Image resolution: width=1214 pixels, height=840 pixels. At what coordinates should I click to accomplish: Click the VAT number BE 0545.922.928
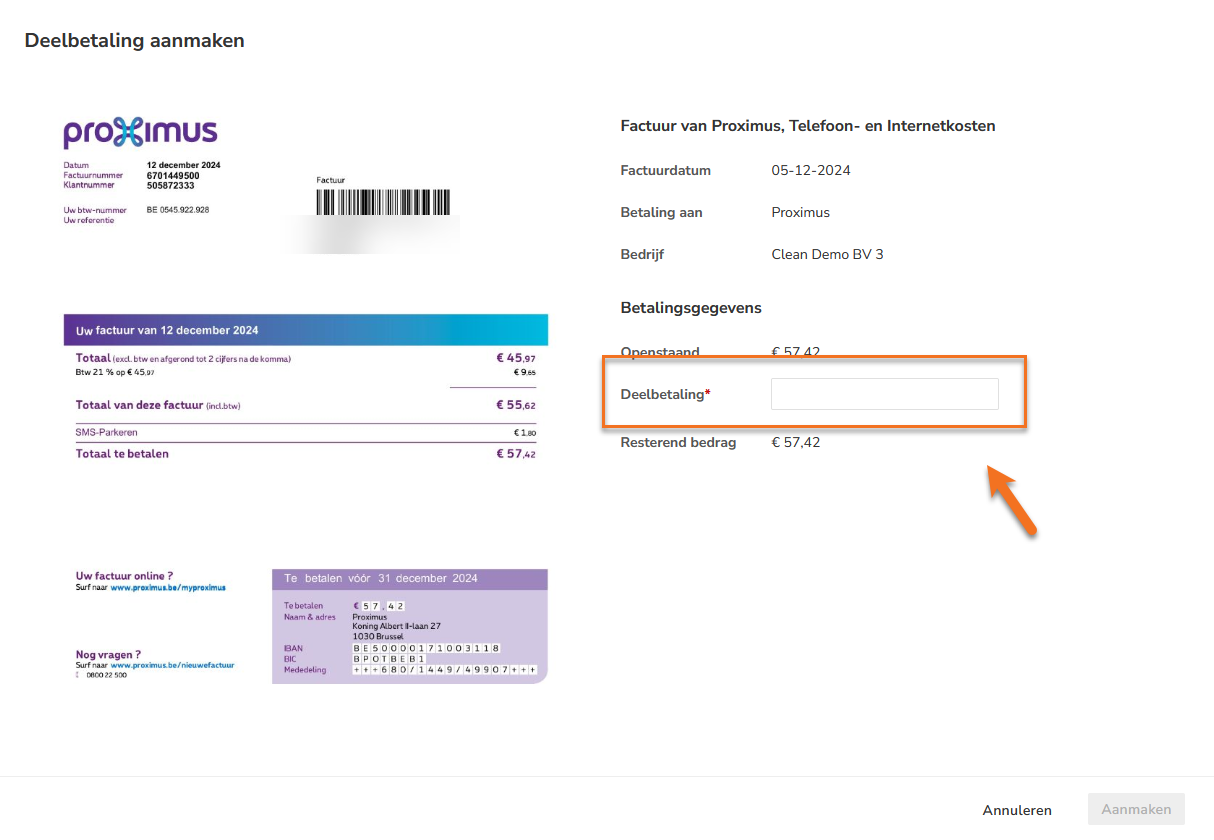[178, 210]
